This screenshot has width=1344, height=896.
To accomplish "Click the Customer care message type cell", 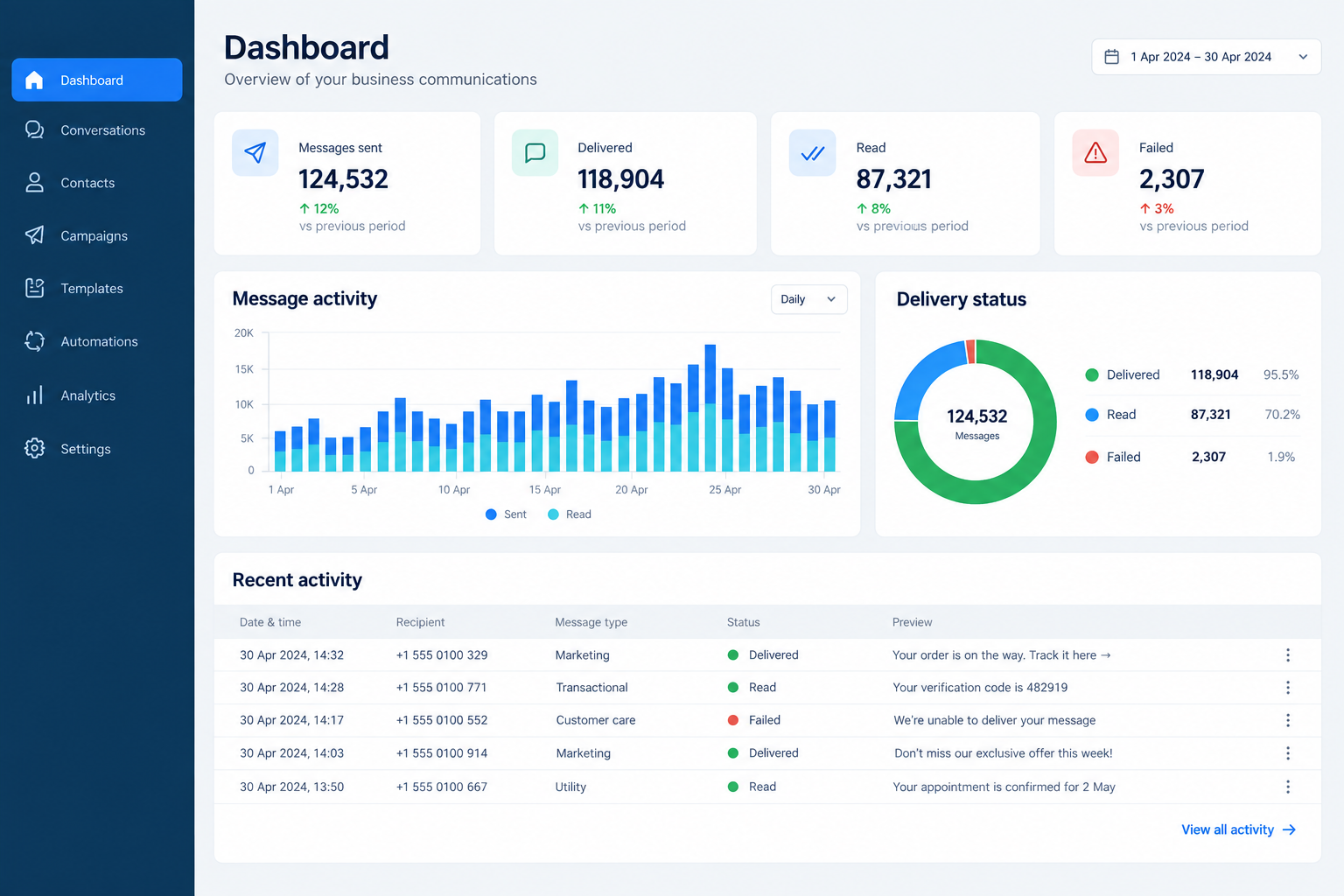I will 595,720.
